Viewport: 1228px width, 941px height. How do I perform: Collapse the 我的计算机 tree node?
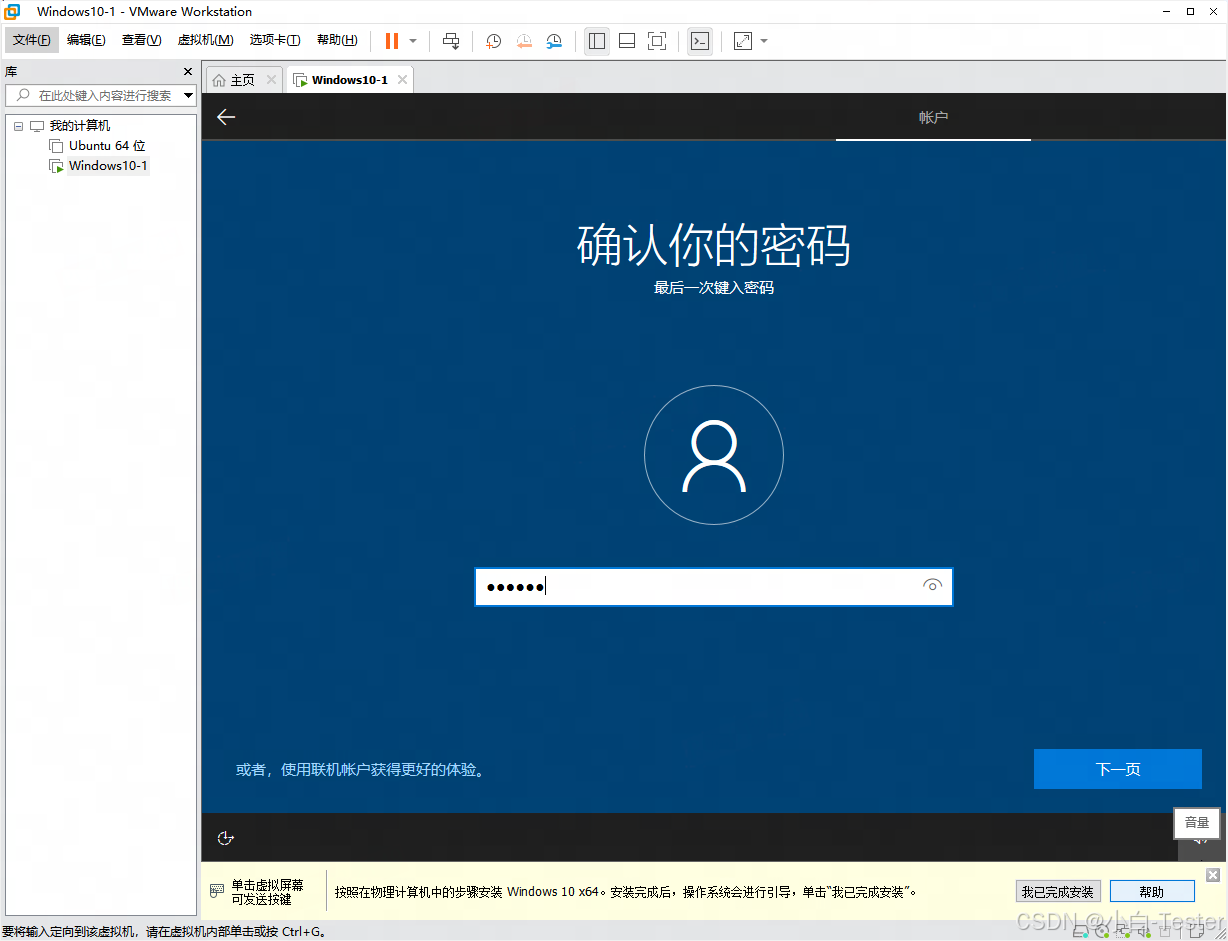click(18, 126)
